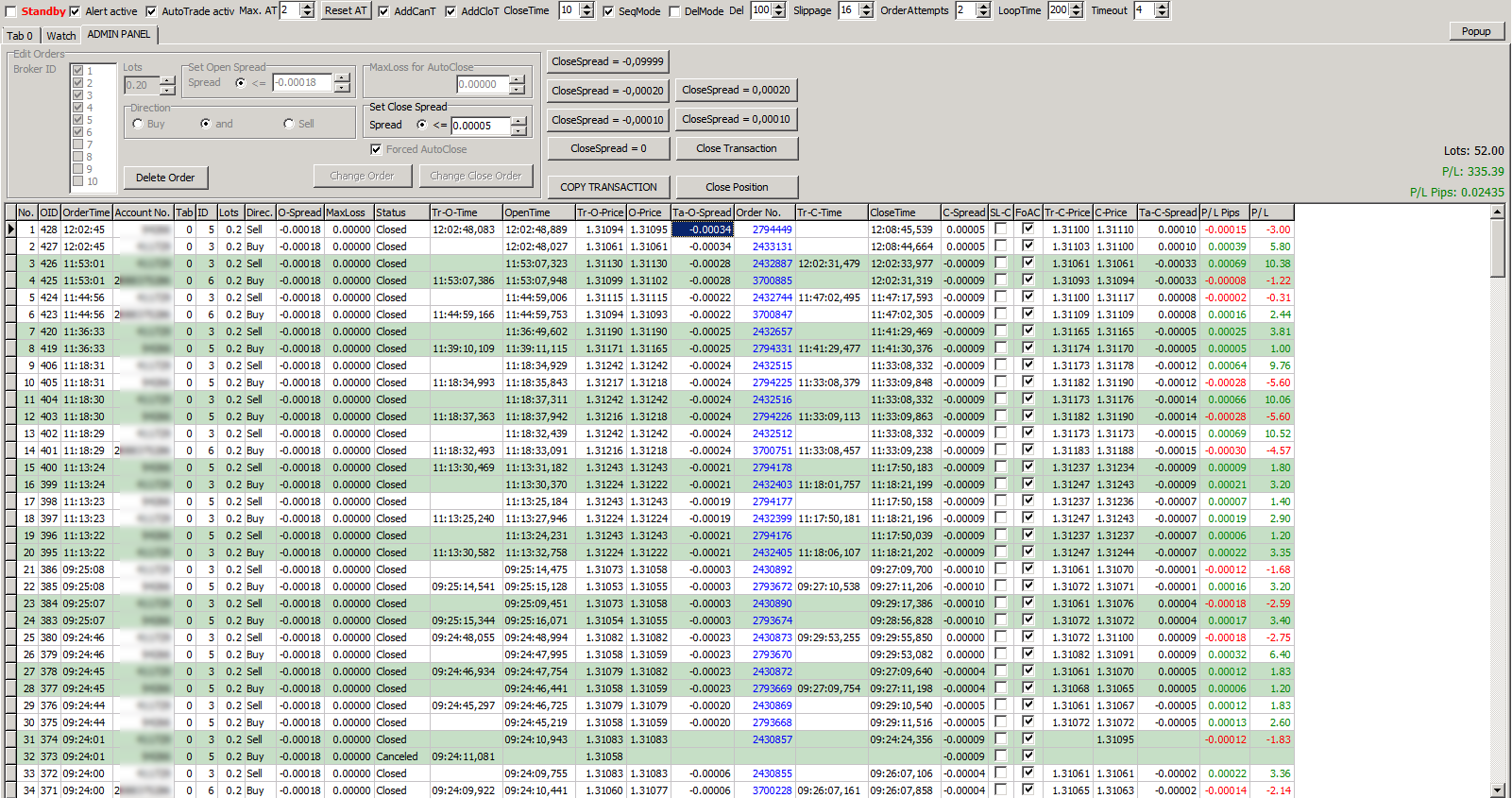Click CloseSpread = -0,00010 button
This screenshot has width=1512, height=798.
607,120
